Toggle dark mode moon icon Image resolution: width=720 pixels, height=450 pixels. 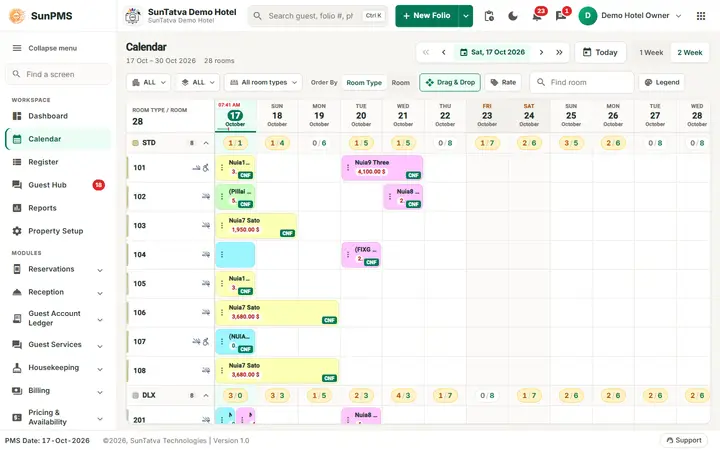click(513, 16)
